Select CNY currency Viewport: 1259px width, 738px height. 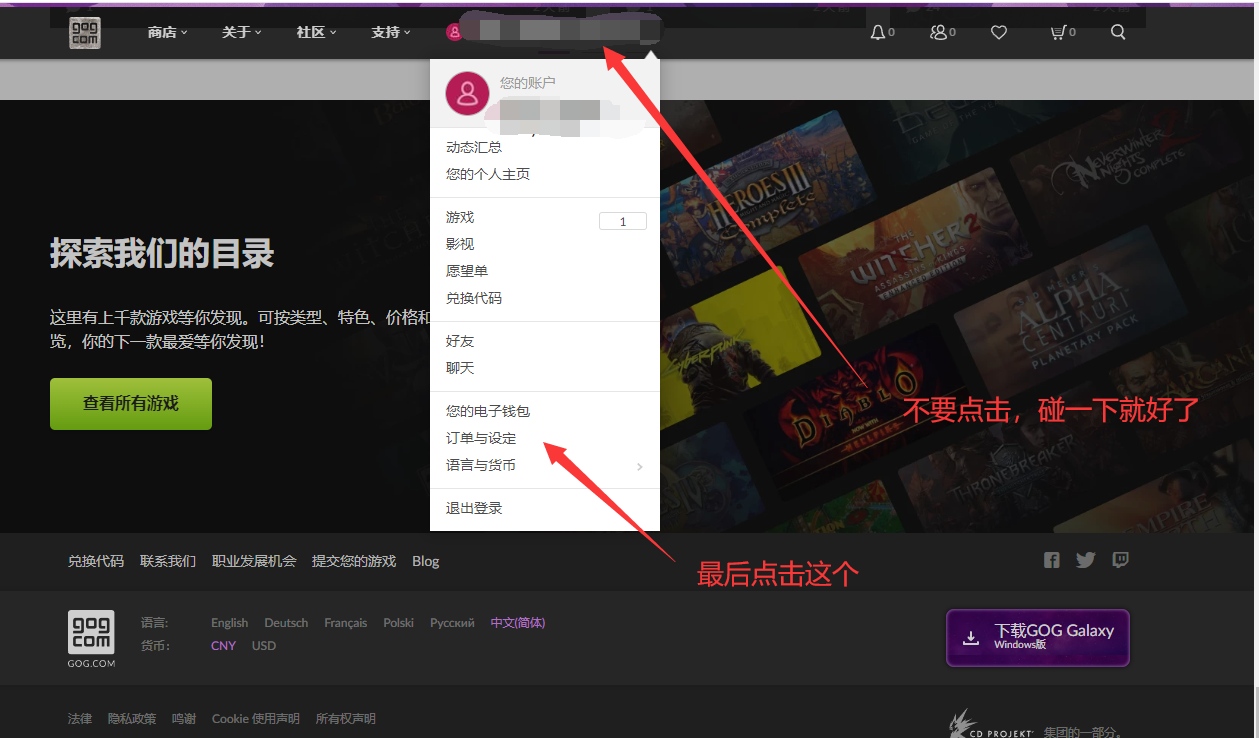(x=223, y=645)
